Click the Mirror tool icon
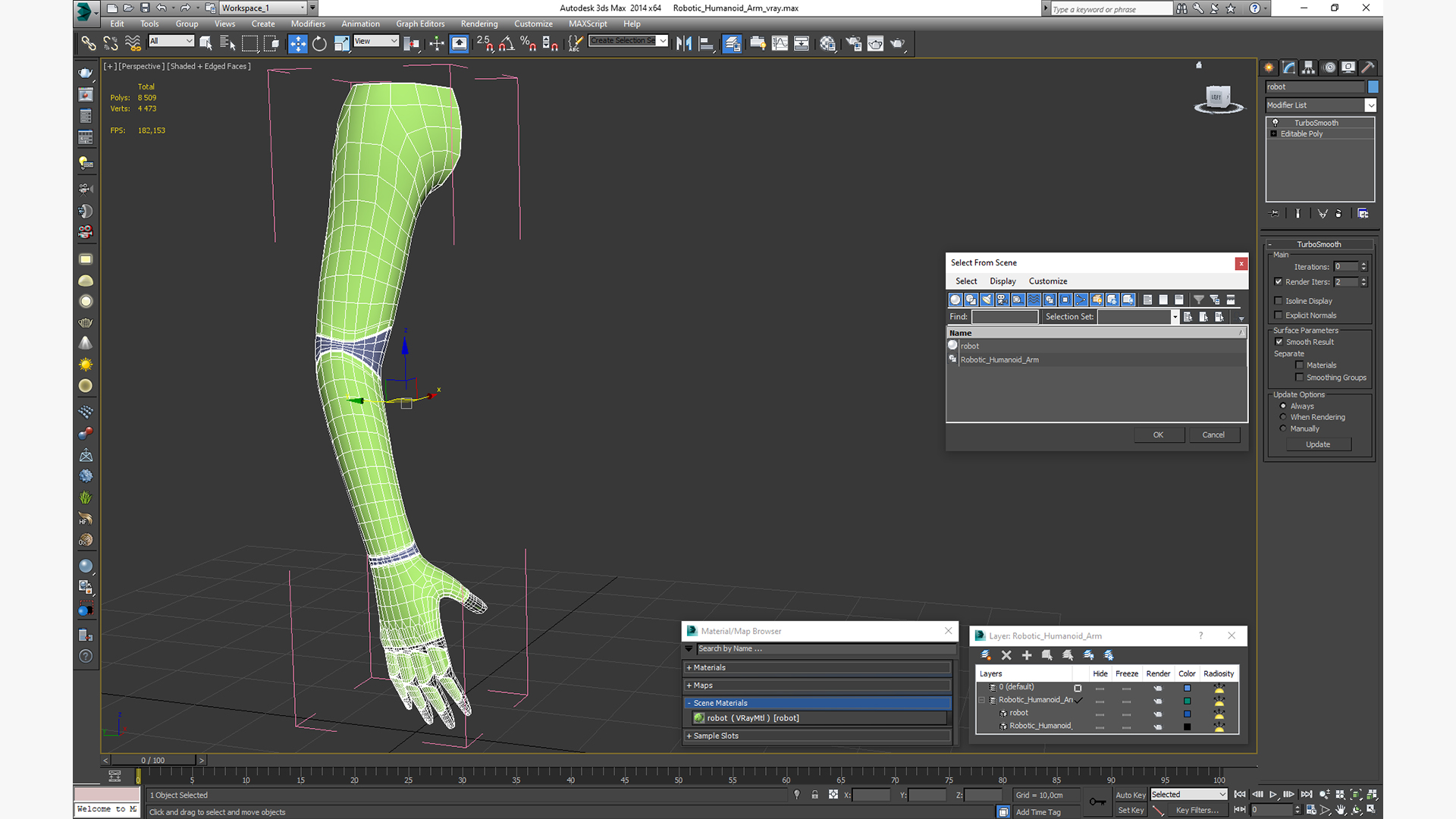1456x819 pixels. [x=684, y=43]
